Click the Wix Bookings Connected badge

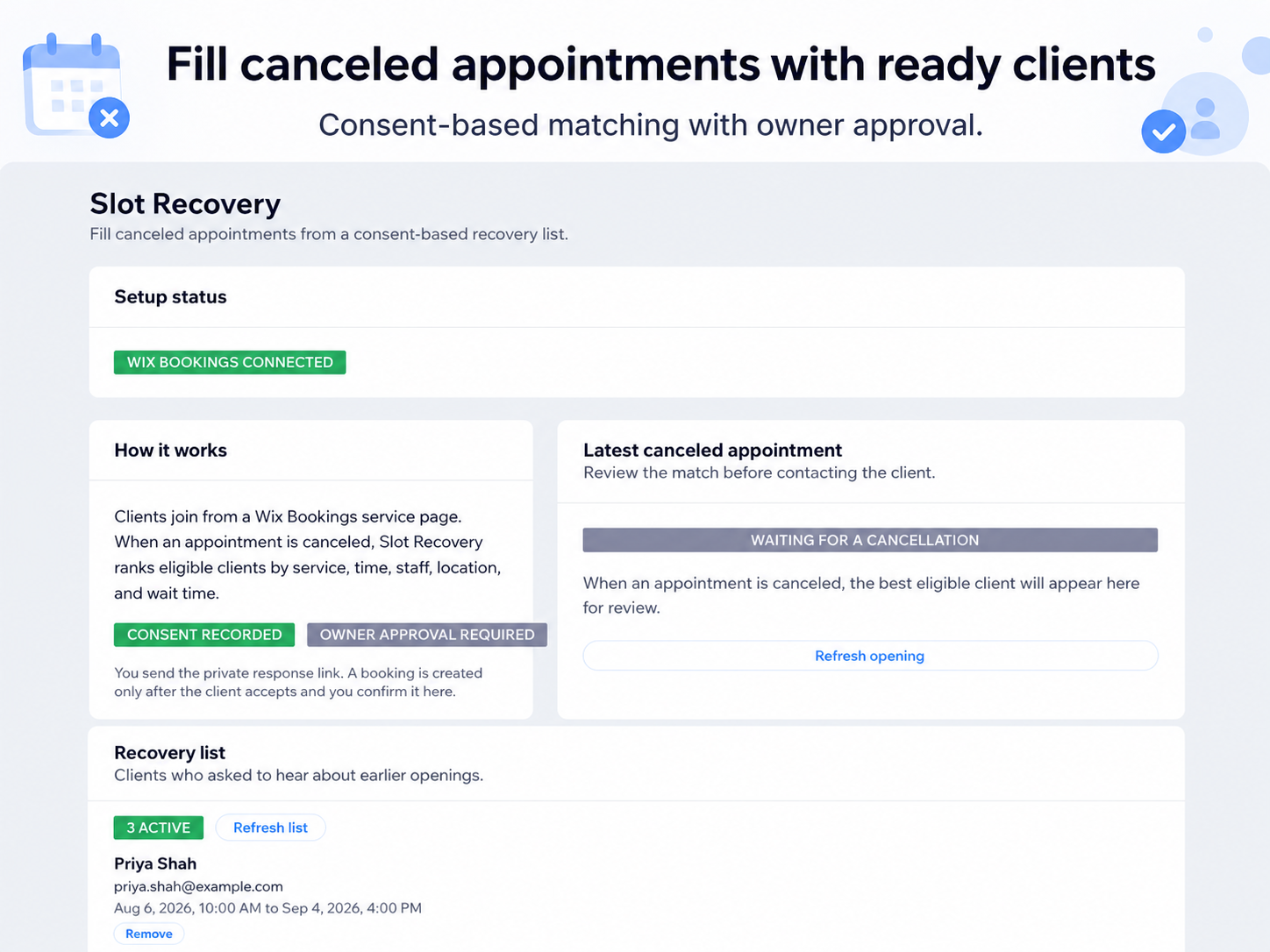(x=230, y=362)
